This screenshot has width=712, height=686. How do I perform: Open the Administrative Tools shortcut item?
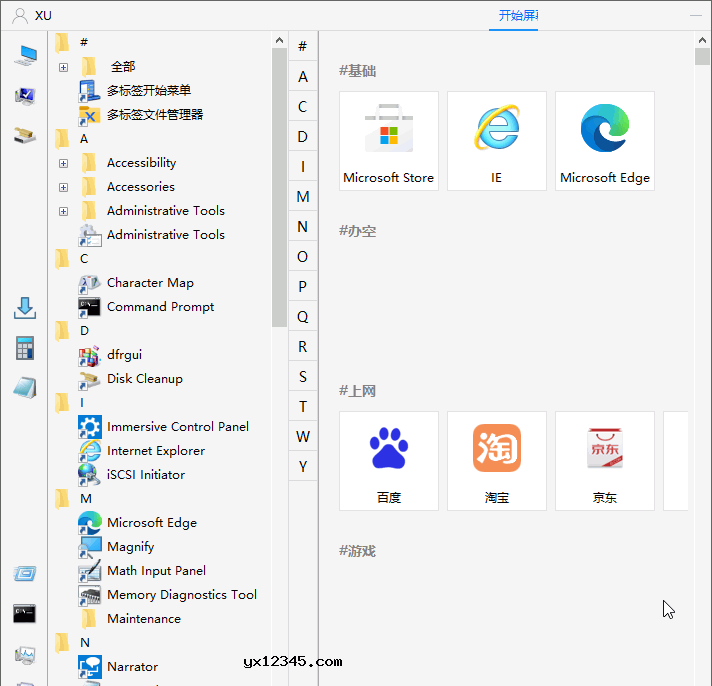(x=152, y=235)
